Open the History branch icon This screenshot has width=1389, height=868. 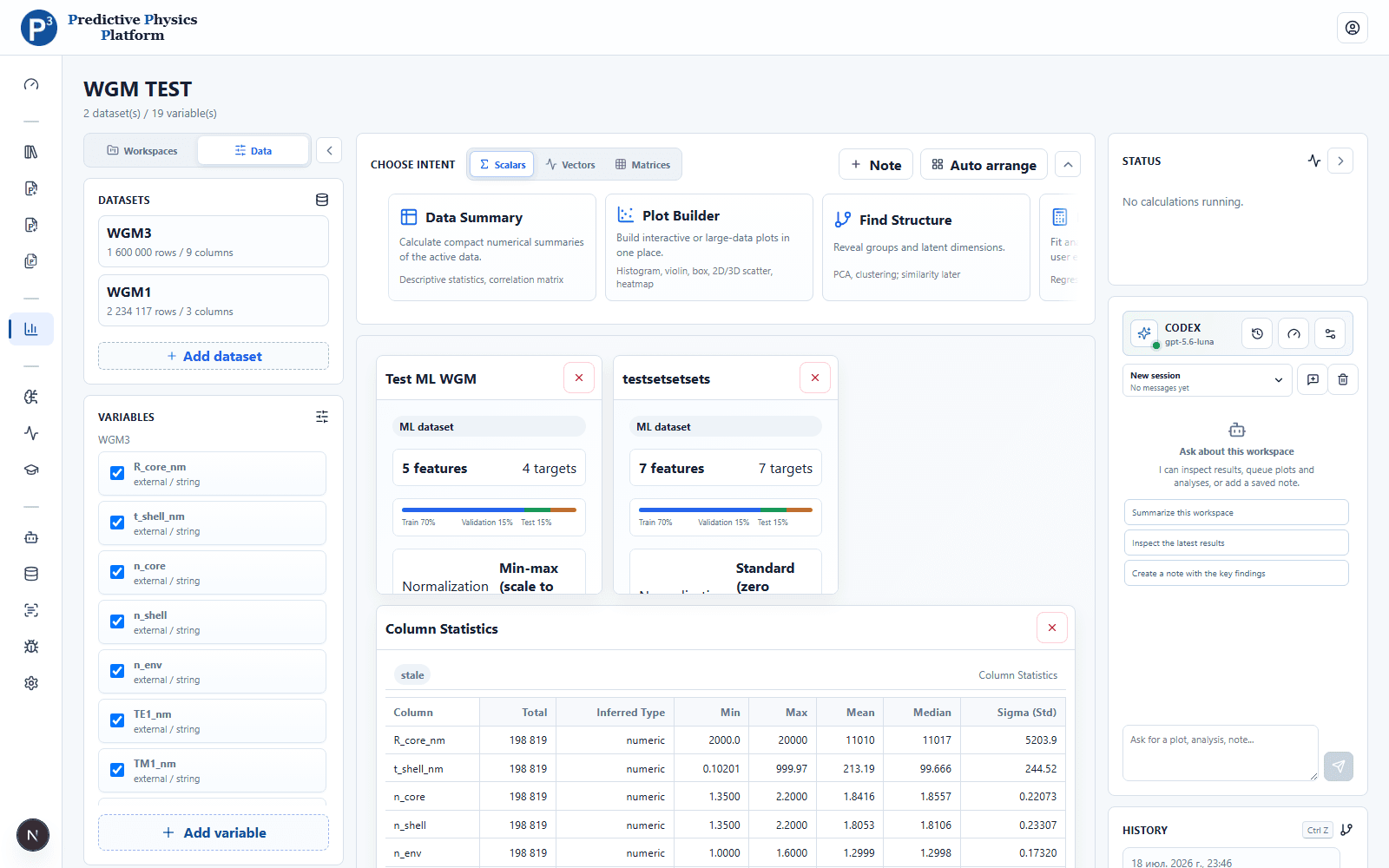tap(1346, 830)
